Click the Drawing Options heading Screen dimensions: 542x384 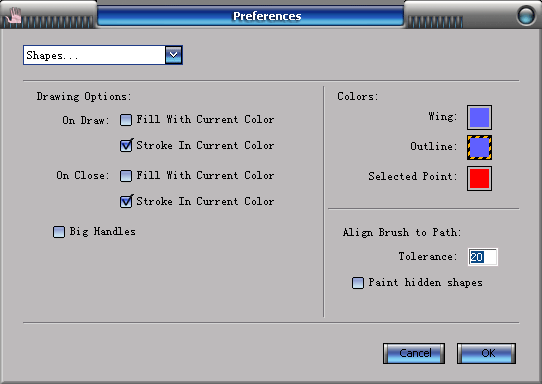tap(84, 96)
